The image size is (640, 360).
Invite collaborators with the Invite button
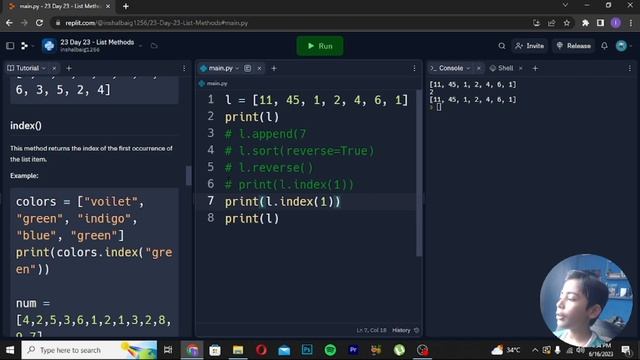pos(529,46)
